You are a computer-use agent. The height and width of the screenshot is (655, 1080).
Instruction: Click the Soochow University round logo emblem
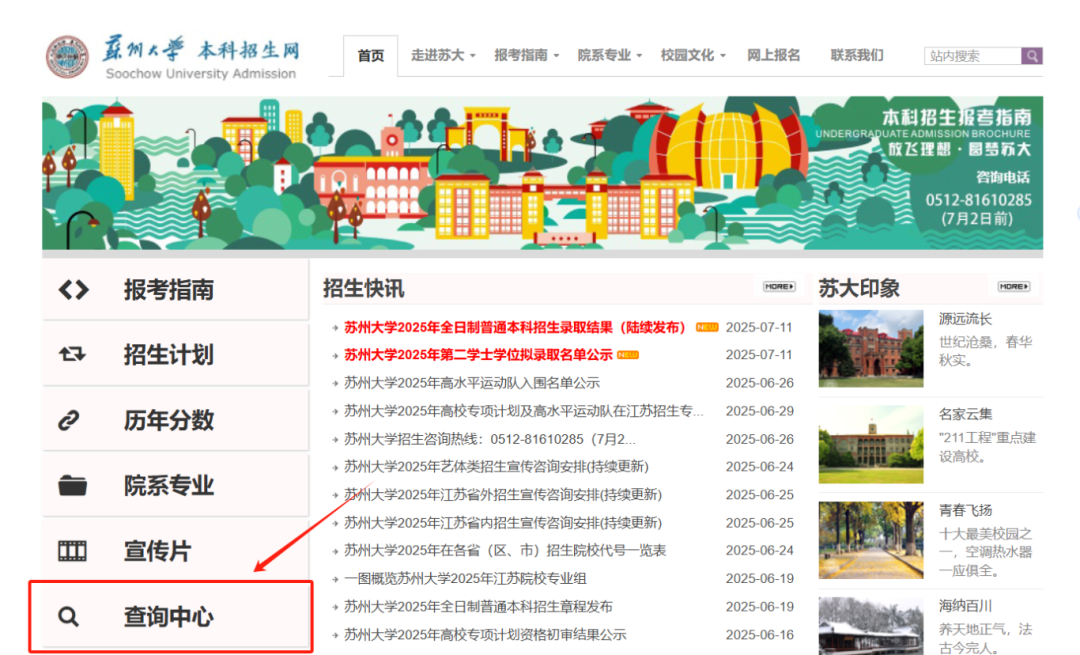point(67,57)
